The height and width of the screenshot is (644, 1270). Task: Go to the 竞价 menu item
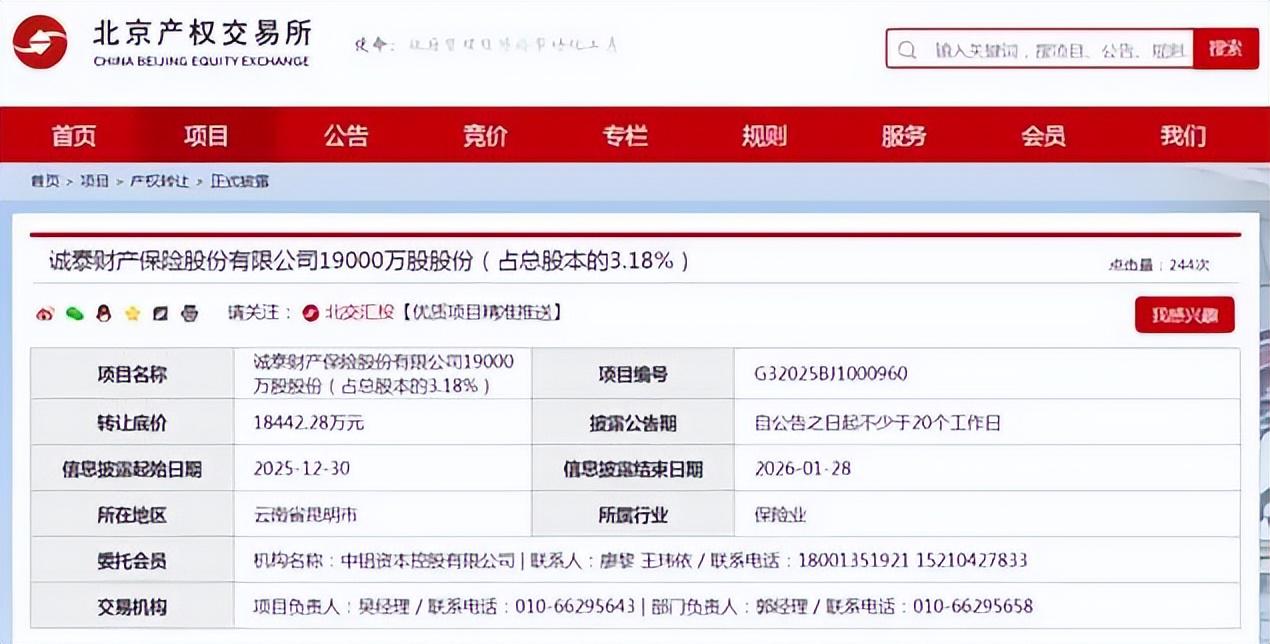[x=485, y=136]
